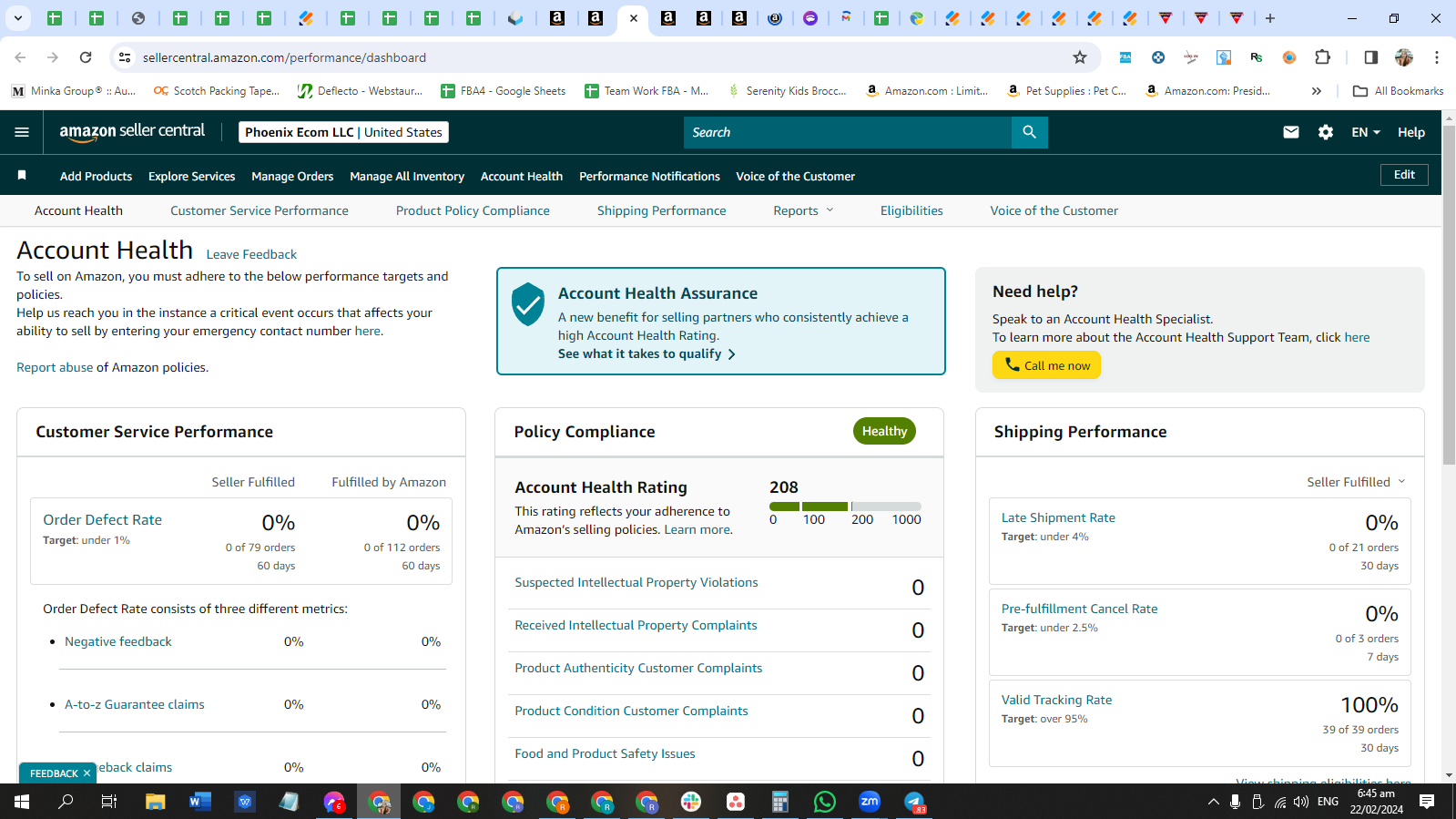Open Performance Notifications in the top menu

[x=649, y=177]
